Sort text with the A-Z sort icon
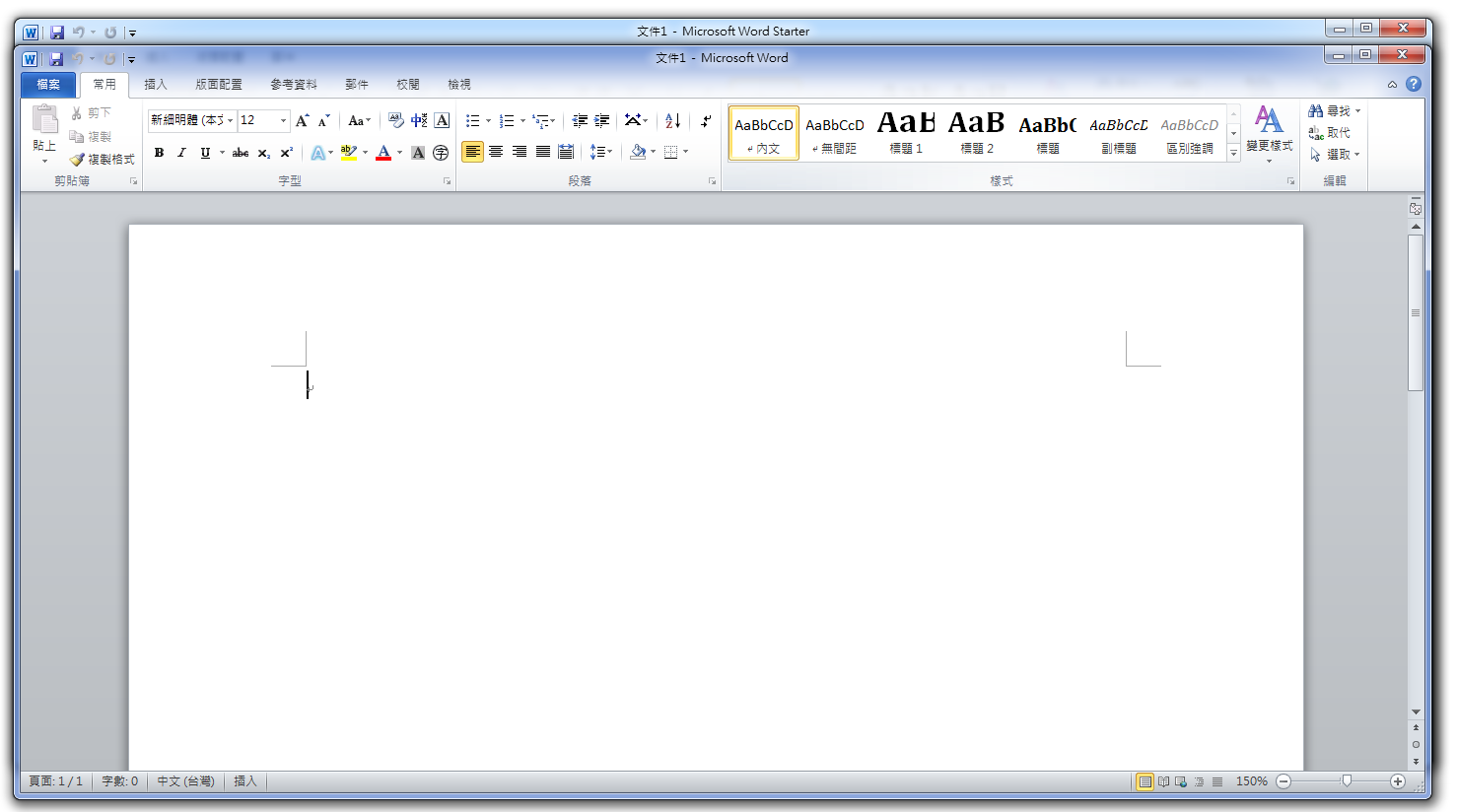 (x=672, y=120)
